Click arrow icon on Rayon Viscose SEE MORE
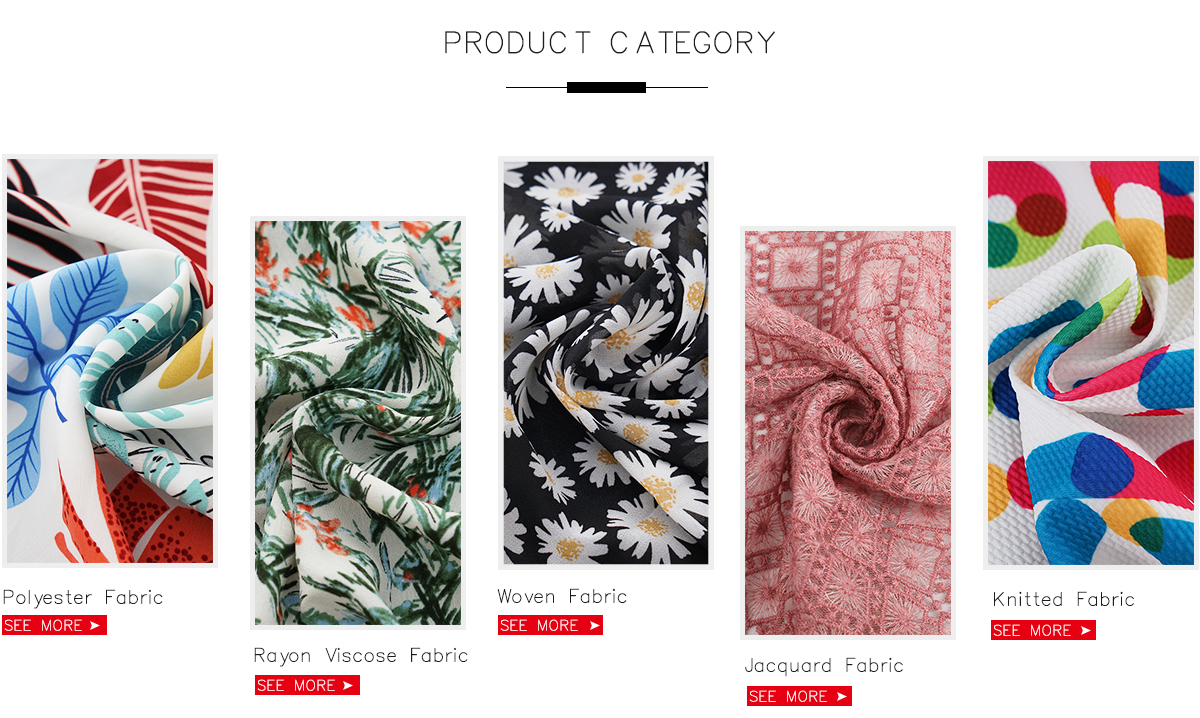The image size is (1200, 718). [x=348, y=685]
